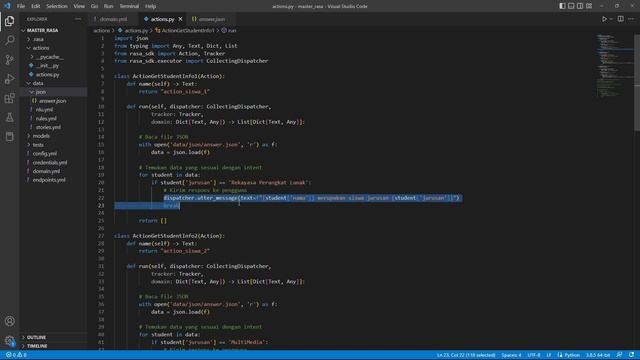Click Ln 23, Col 22 cursor position indicator
The image size is (640, 360).
466,355
